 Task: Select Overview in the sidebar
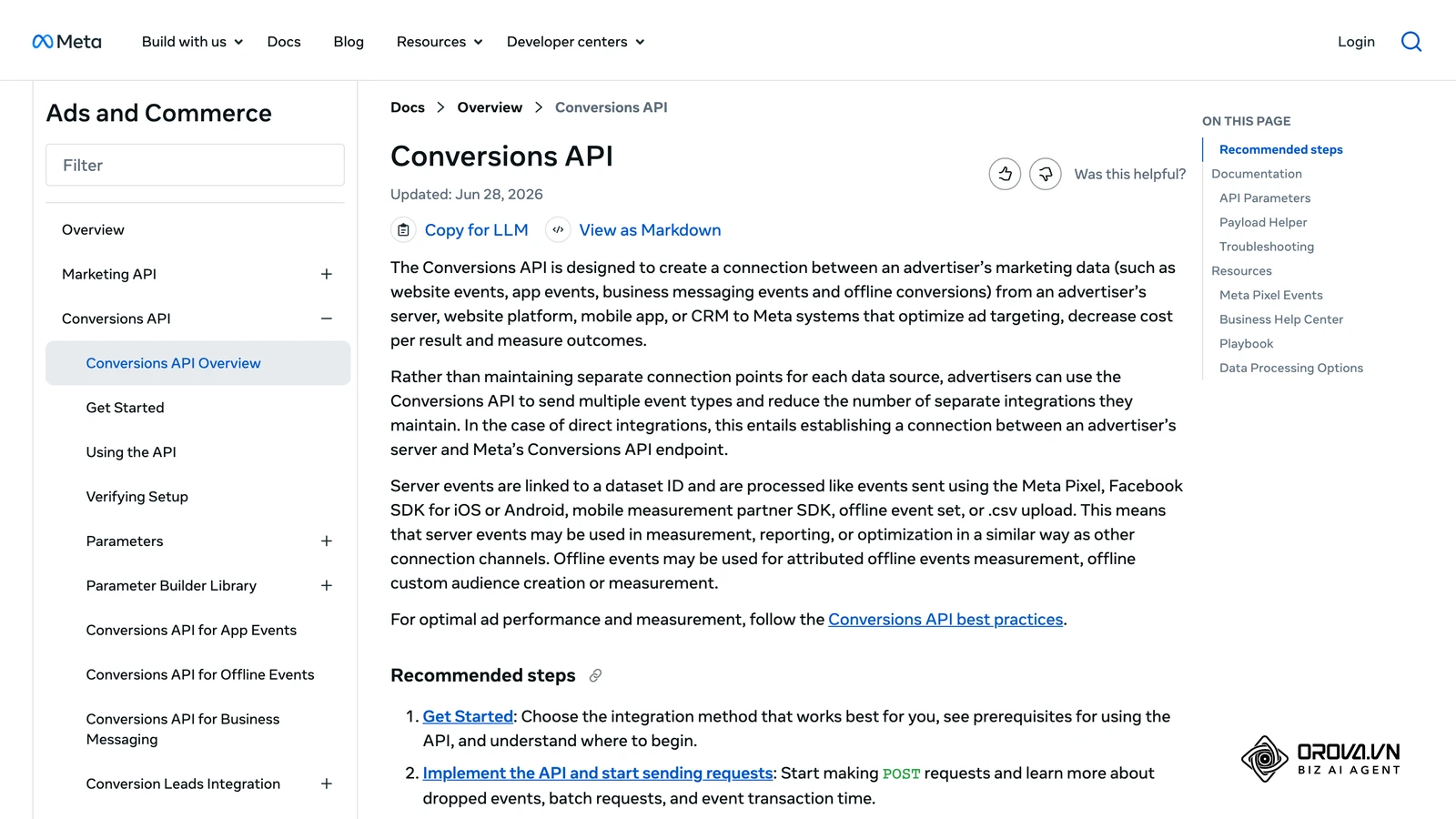coord(93,230)
